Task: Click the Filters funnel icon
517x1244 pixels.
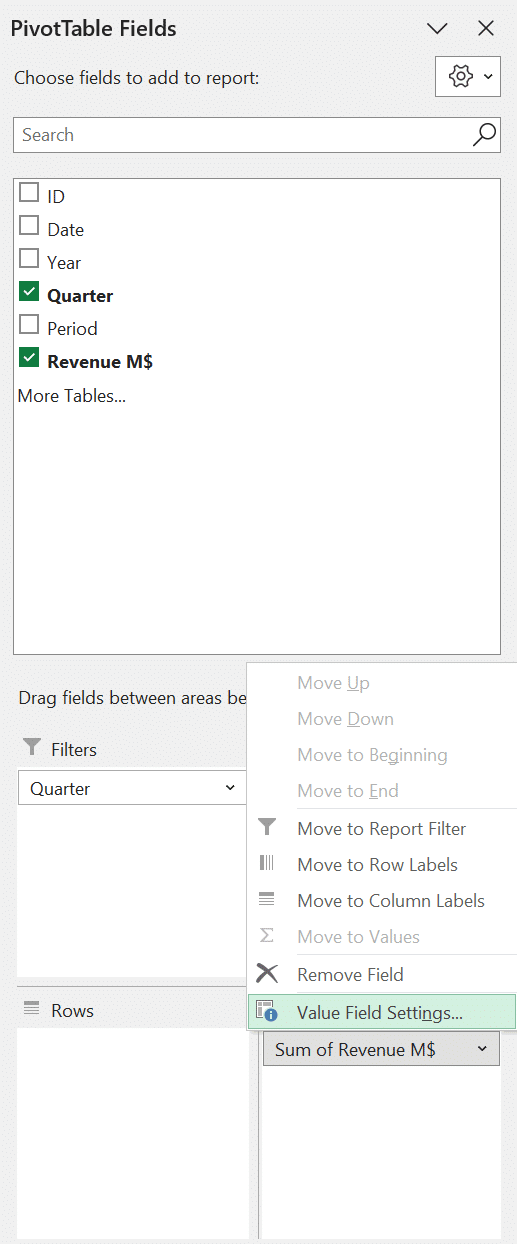Action: (32, 748)
